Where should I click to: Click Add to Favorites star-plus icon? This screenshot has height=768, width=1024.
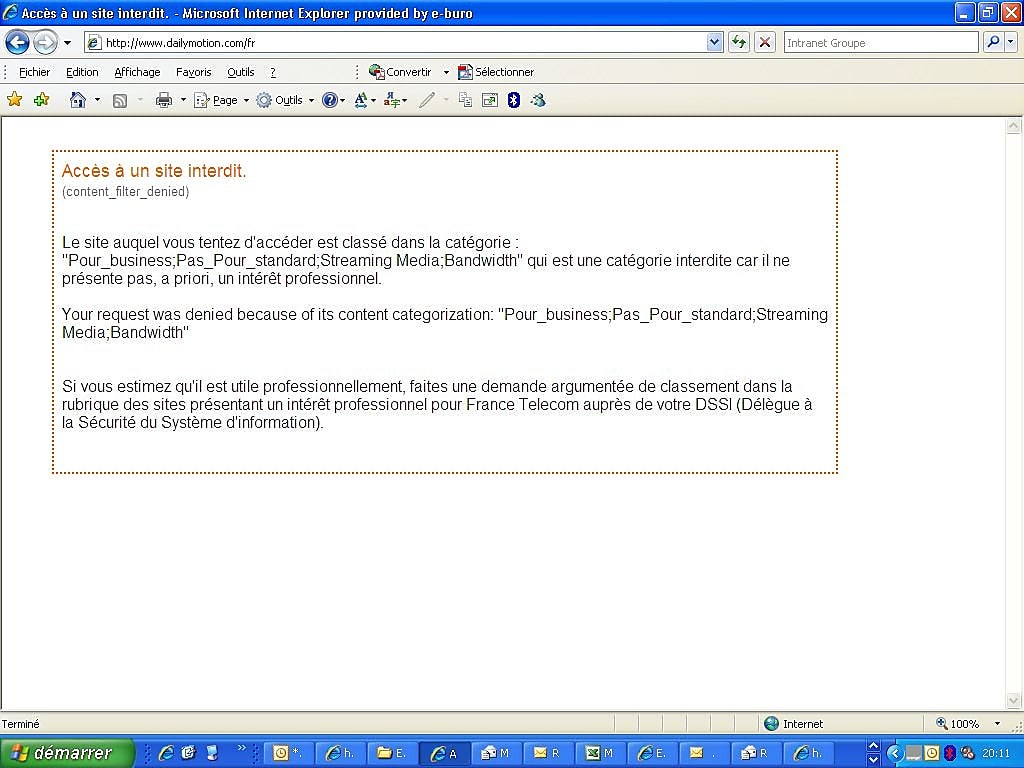pos(42,99)
